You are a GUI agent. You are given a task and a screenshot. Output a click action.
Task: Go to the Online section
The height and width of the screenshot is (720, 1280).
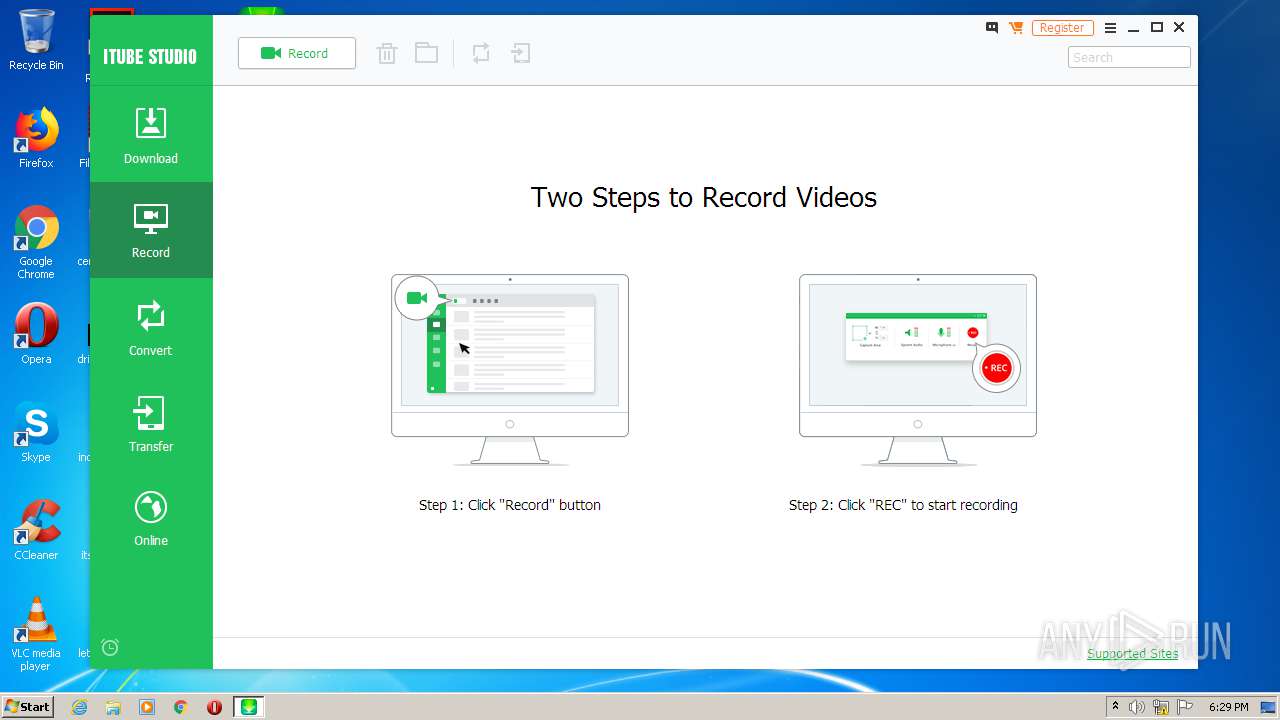click(x=151, y=518)
